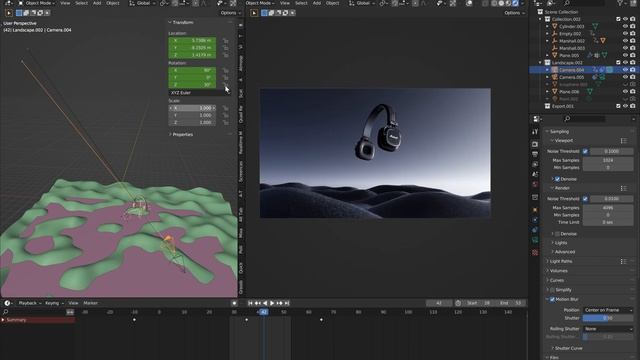The height and width of the screenshot is (360, 640).
Task: Open the left viewport Options dropdown
Action: pyautogui.click(x=230, y=13)
